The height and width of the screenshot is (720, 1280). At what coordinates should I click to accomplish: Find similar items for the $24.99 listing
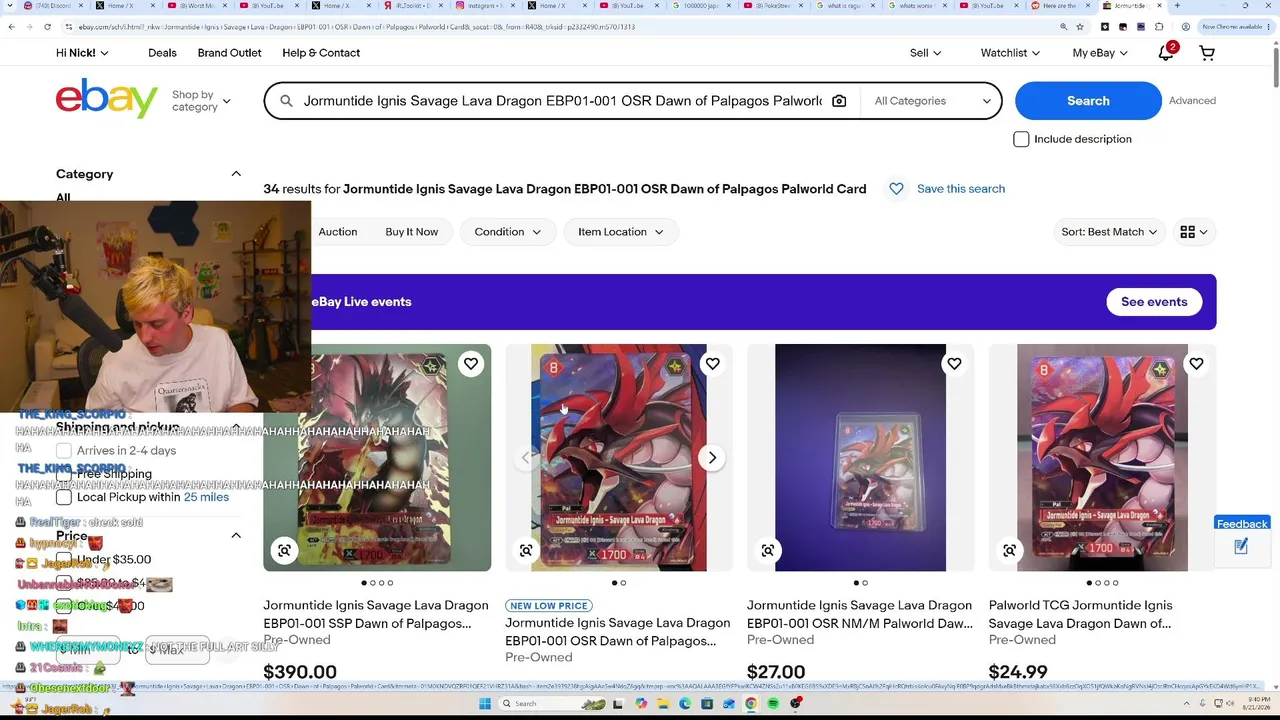coord(1010,551)
